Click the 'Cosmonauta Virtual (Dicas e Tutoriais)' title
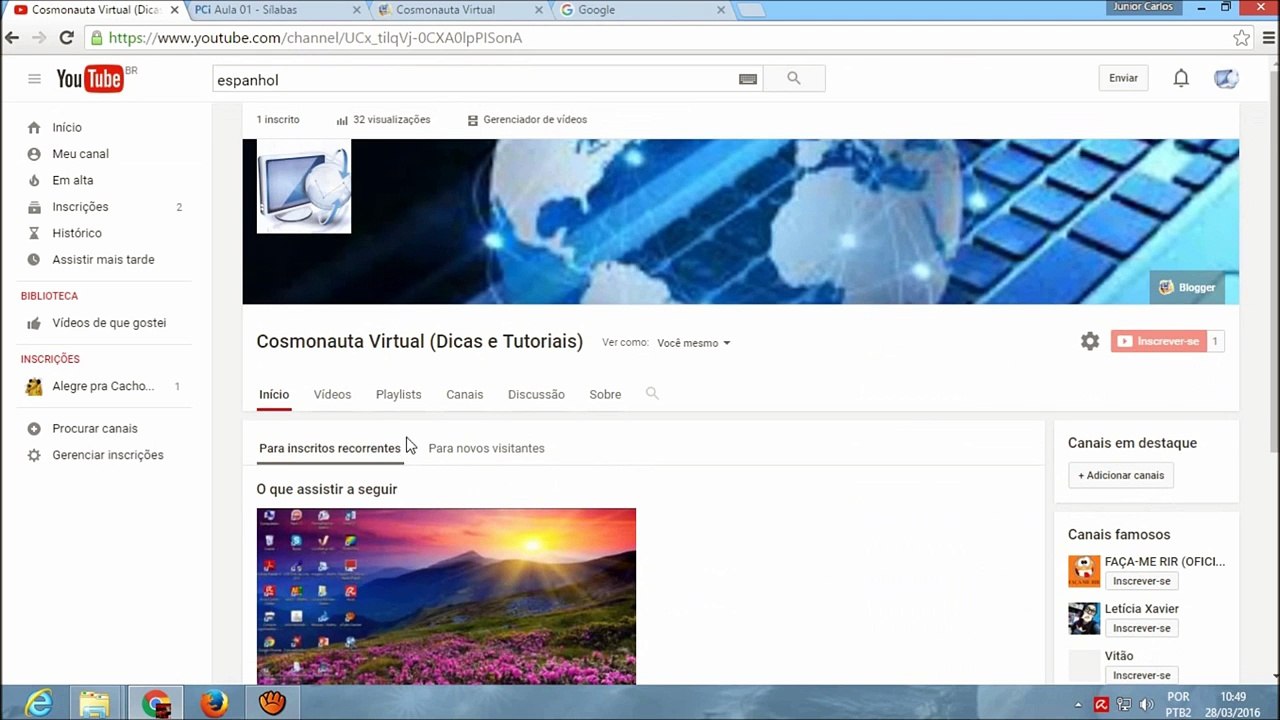1280x720 pixels. point(419,341)
